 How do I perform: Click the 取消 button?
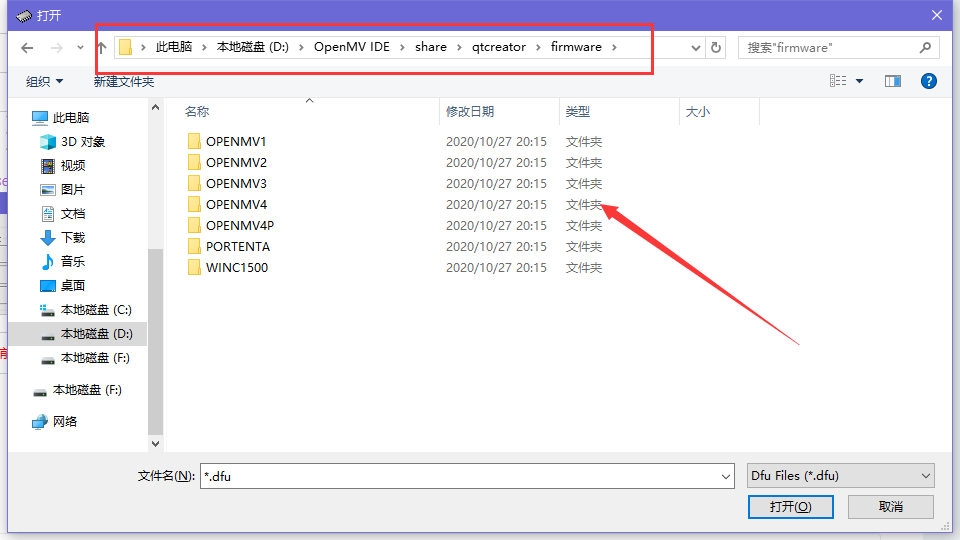coord(891,506)
